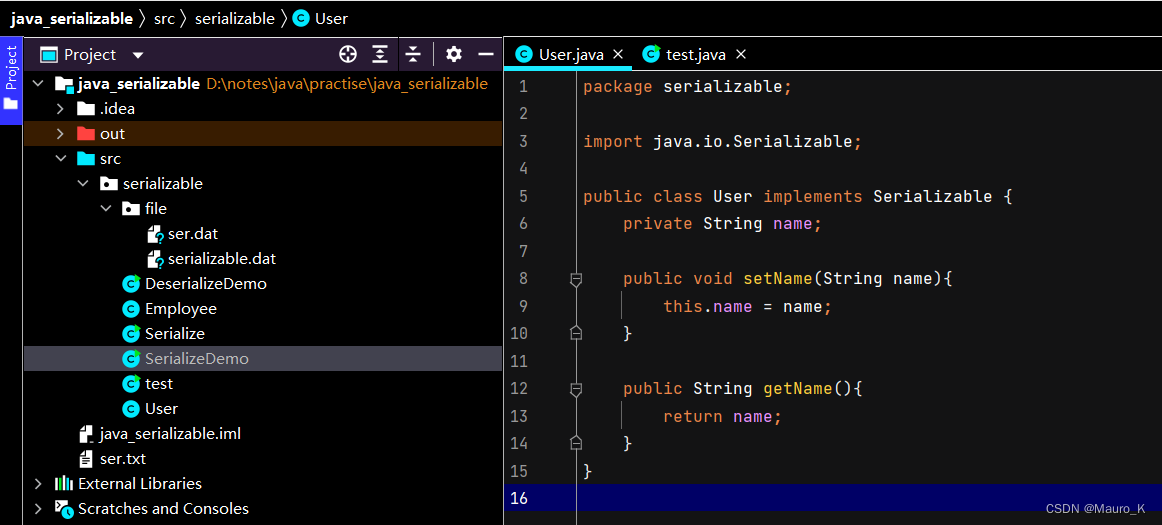The width and height of the screenshot is (1162, 525).
Task: Collapse the java_serializable project root
Action: point(39,84)
